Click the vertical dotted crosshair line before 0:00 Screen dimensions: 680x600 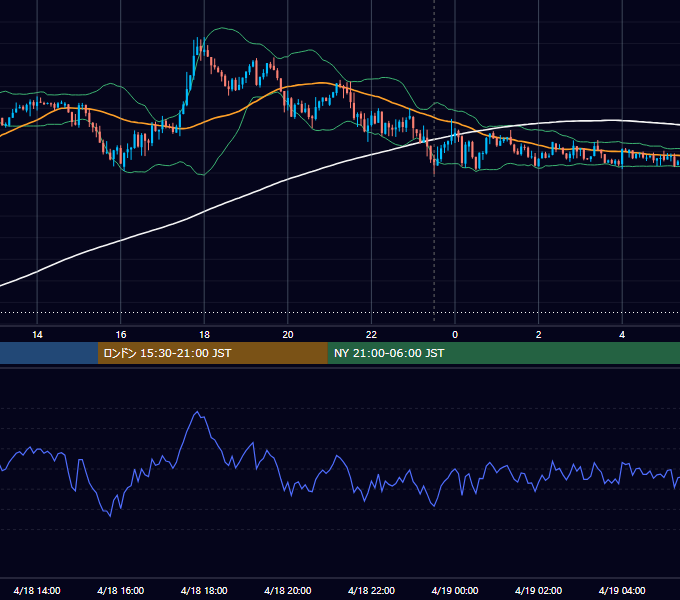(x=434, y=160)
